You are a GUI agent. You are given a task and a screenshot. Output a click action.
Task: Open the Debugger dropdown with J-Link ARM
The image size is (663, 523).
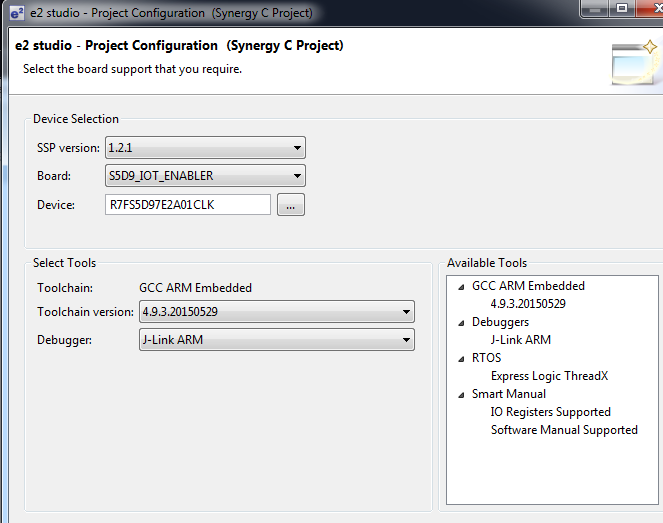pos(277,340)
